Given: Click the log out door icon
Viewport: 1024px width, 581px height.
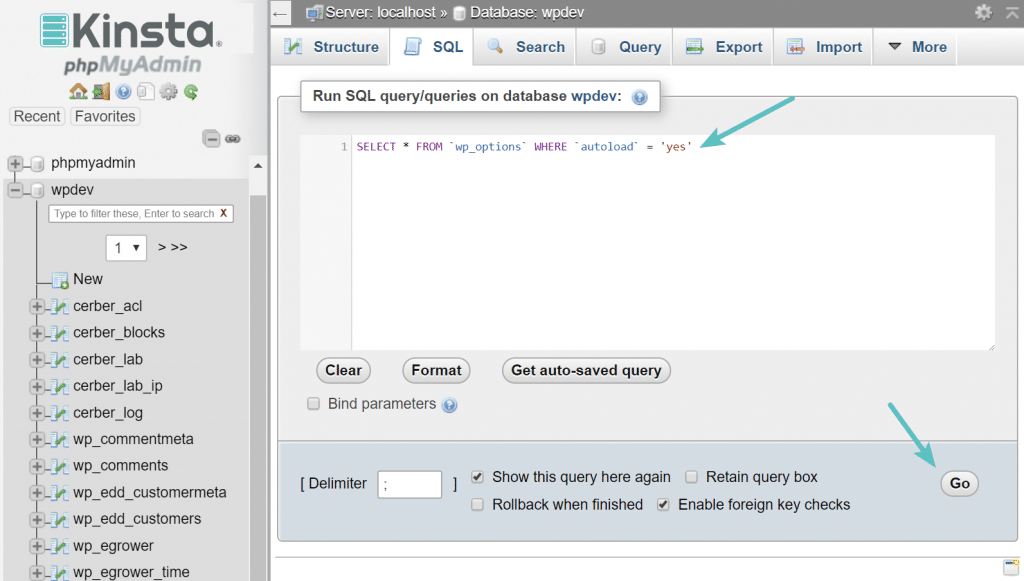Looking at the screenshot, I should [101, 92].
